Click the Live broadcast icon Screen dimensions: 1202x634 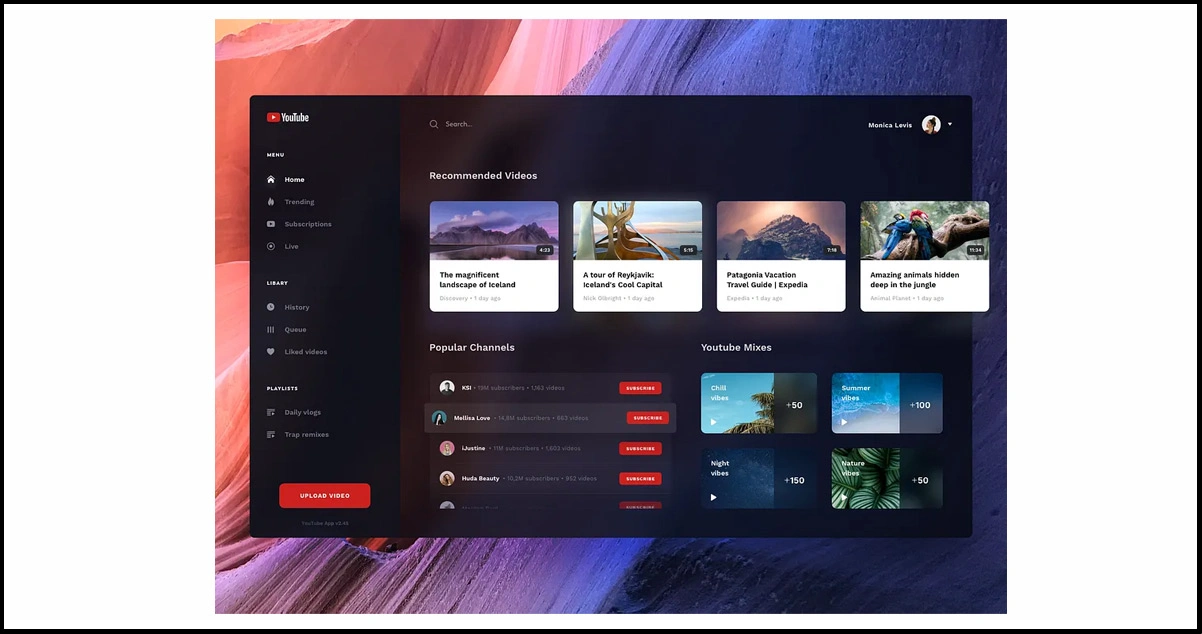click(271, 246)
